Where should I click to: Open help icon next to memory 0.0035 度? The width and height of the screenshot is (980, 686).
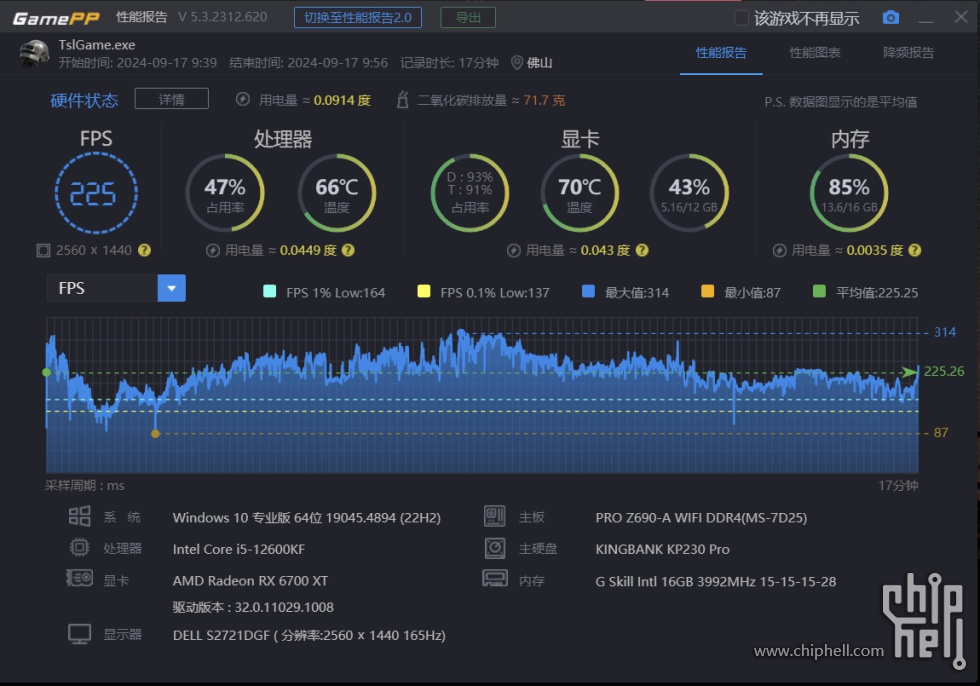click(914, 251)
